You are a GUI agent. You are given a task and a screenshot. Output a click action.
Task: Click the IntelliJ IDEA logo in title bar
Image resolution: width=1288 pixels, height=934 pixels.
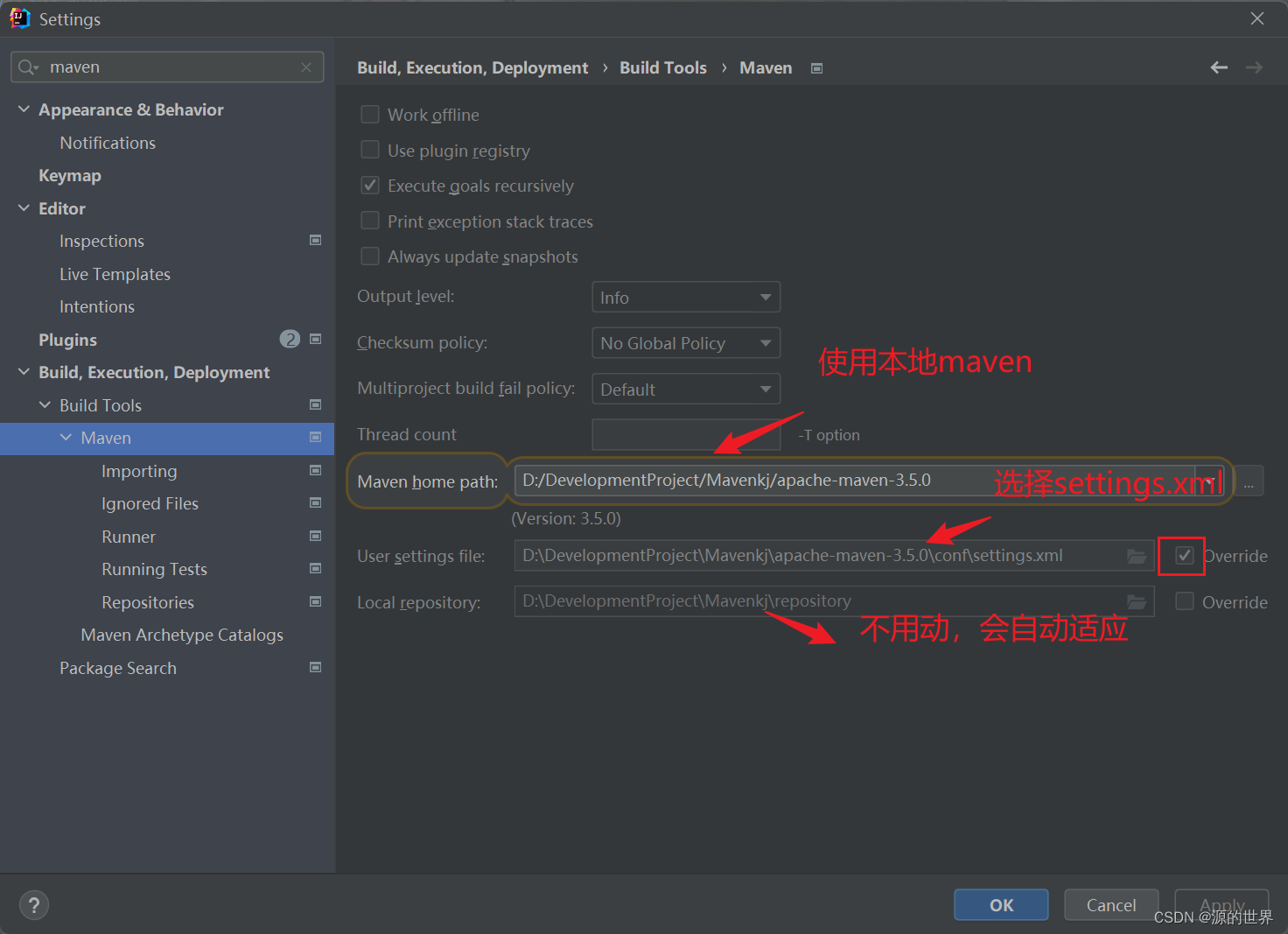point(19,18)
